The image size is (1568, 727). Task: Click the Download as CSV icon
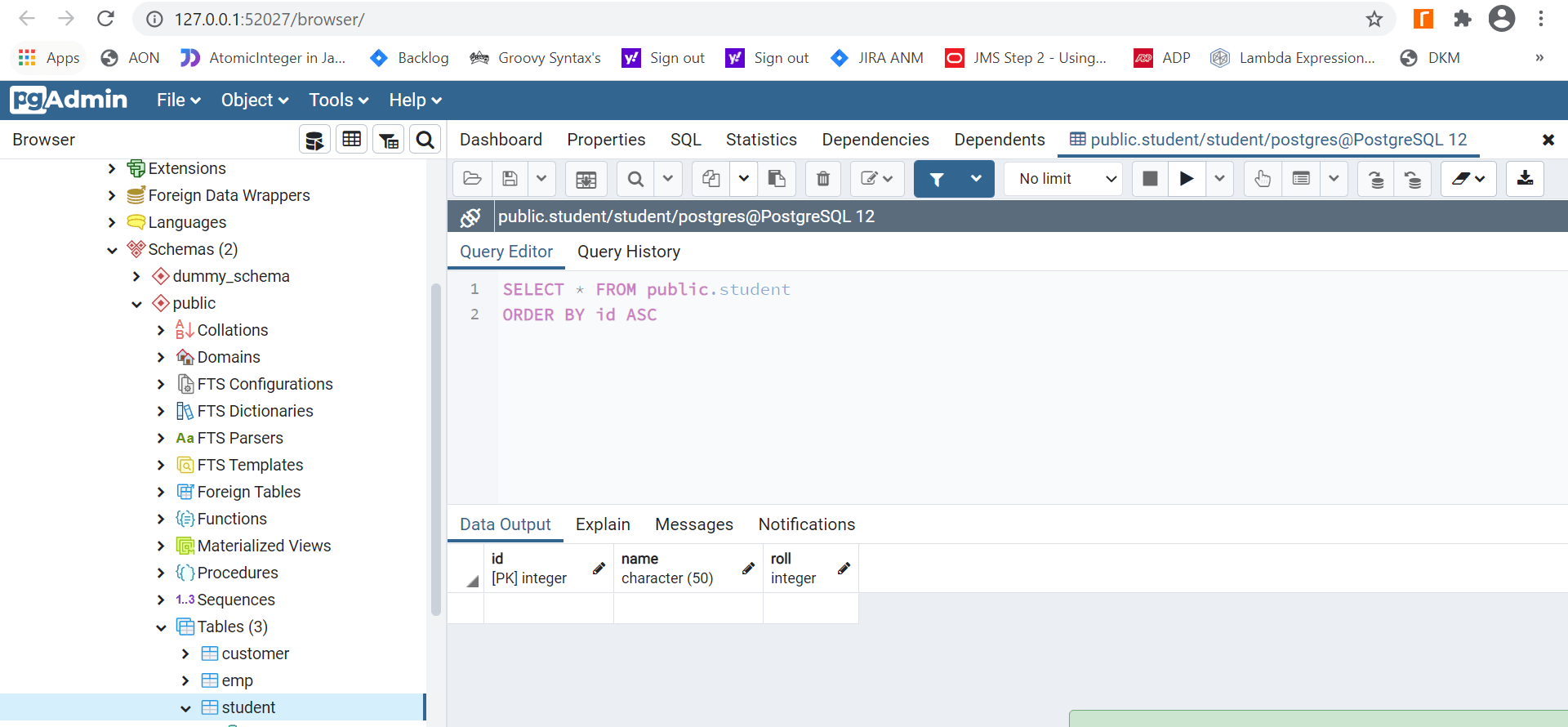coord(1525,179)
